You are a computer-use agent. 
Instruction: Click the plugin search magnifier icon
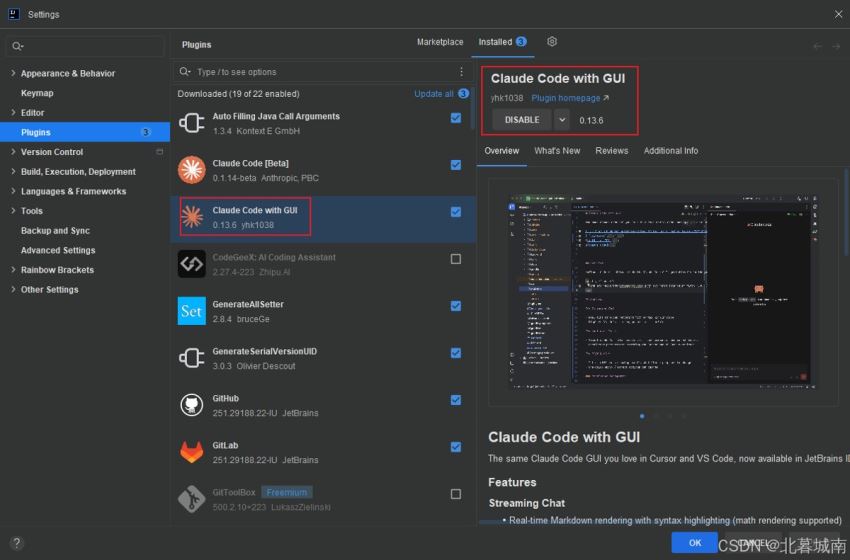(185, 72)
